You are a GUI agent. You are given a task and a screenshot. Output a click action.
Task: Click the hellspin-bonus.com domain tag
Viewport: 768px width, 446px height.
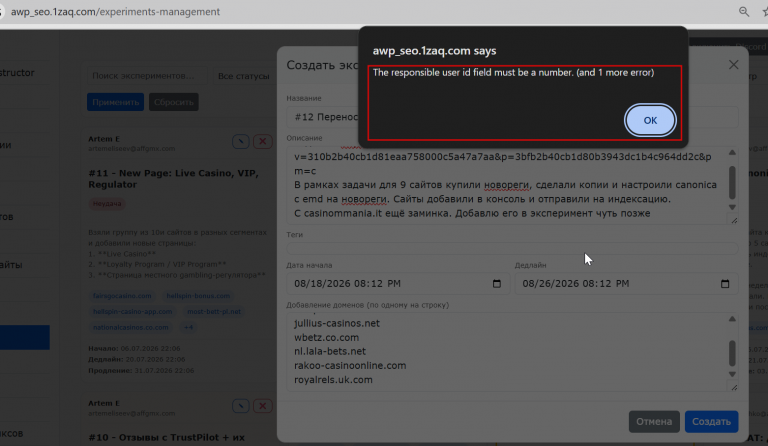(x=198, y=296)
